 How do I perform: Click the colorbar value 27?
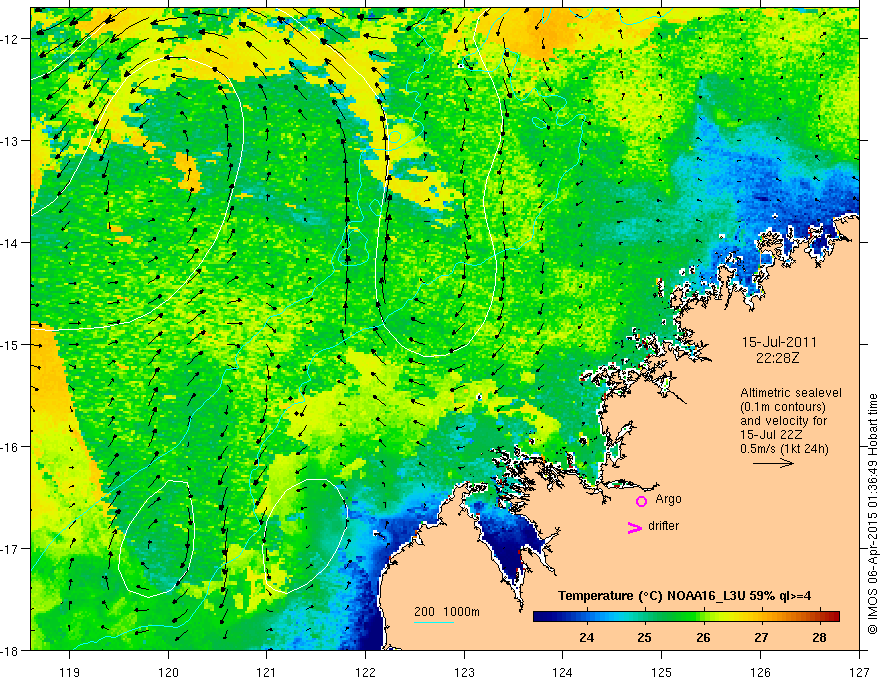coord(761,637)
